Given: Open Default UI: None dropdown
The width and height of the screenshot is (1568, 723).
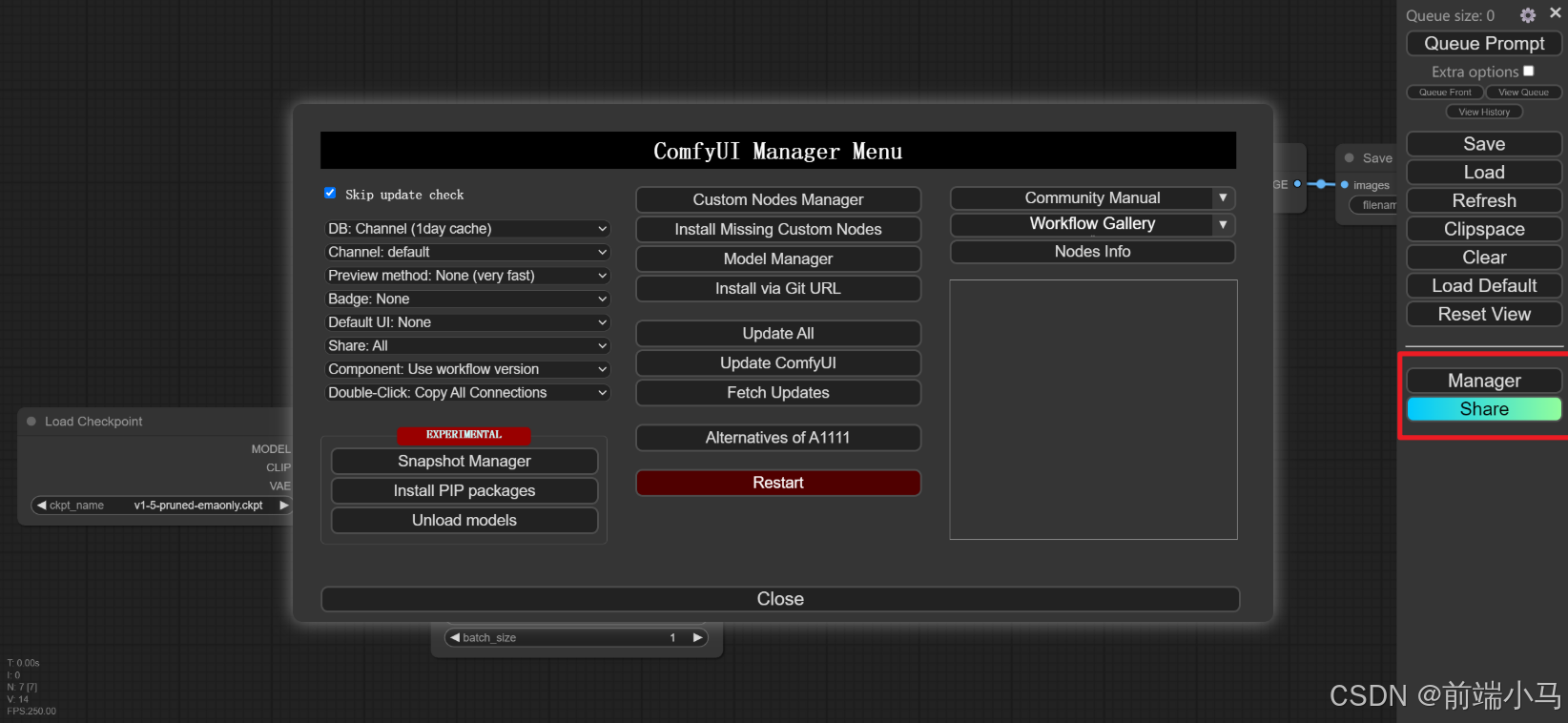Looking at the screenshot, I should (x=467, y=322).
